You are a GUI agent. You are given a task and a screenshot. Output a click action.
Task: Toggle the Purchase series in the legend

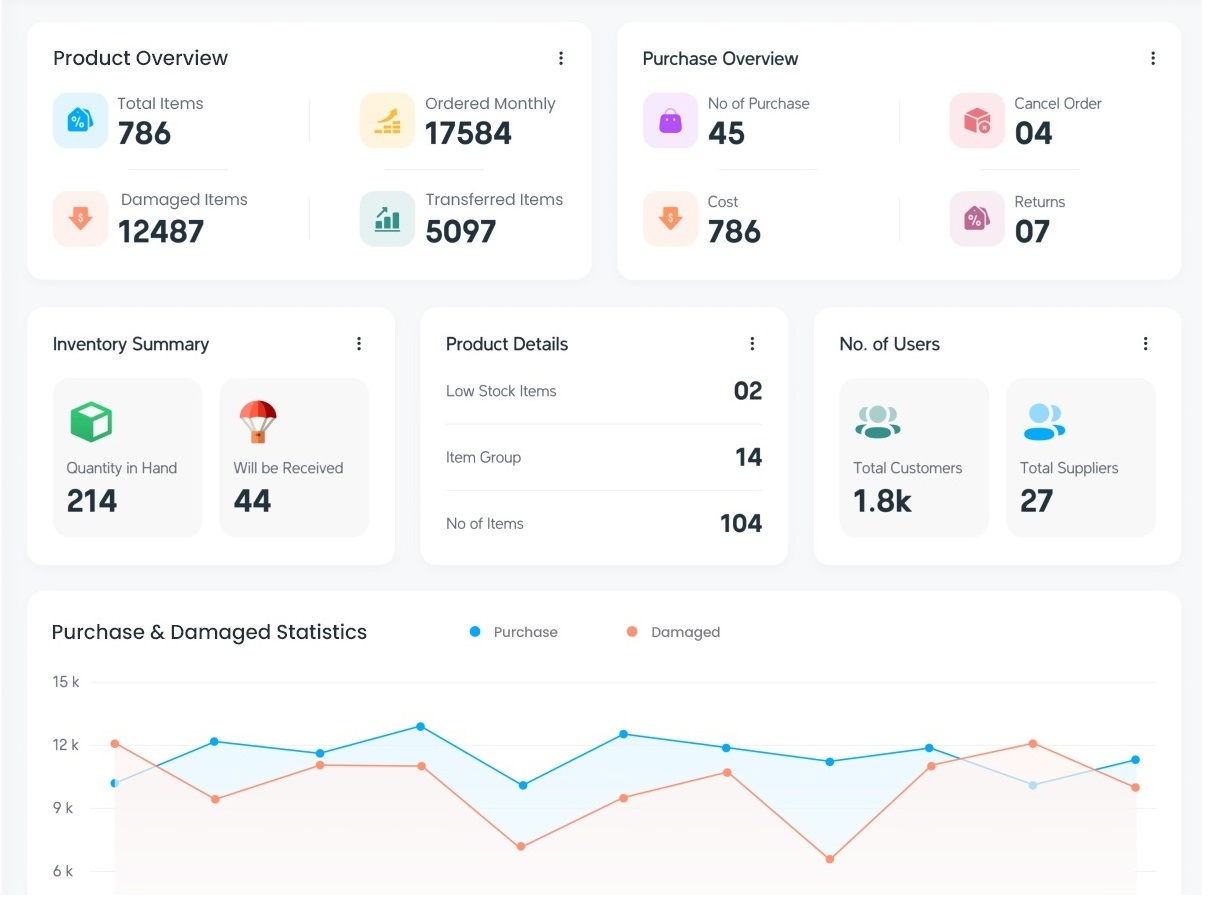(514, 631)
